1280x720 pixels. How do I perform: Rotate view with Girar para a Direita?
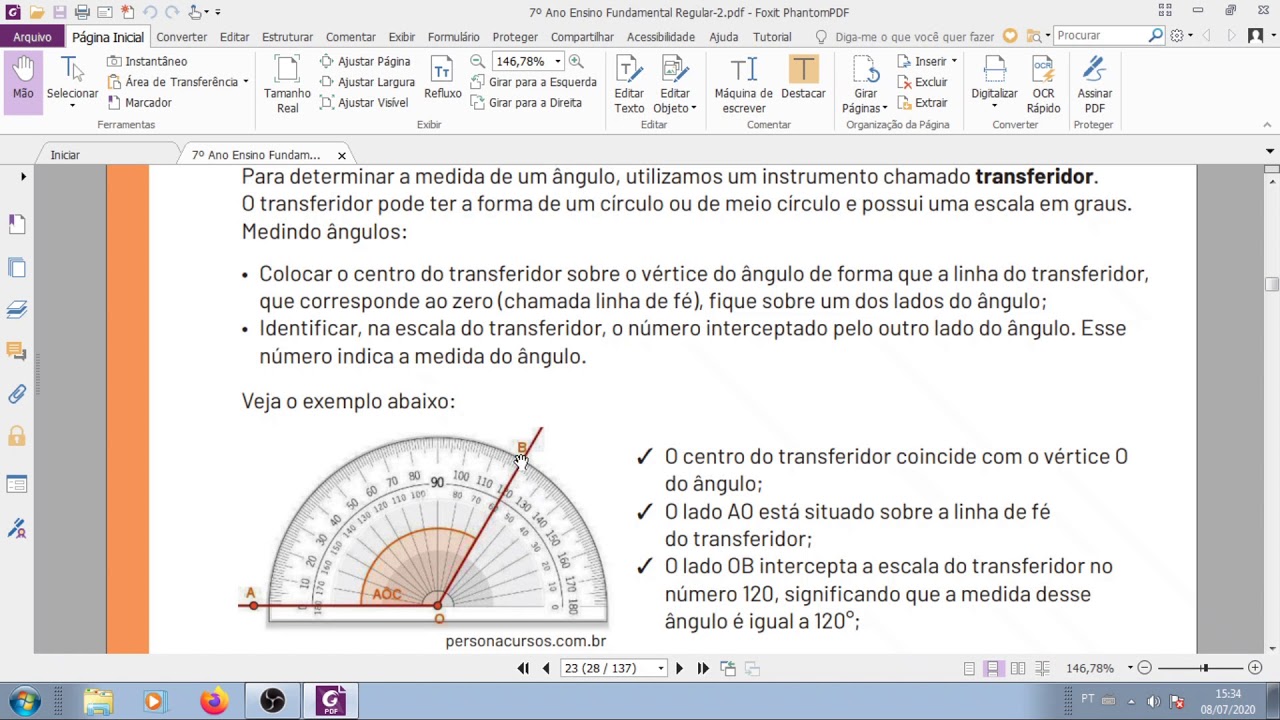pyautogui.click(x=526, y=103)
